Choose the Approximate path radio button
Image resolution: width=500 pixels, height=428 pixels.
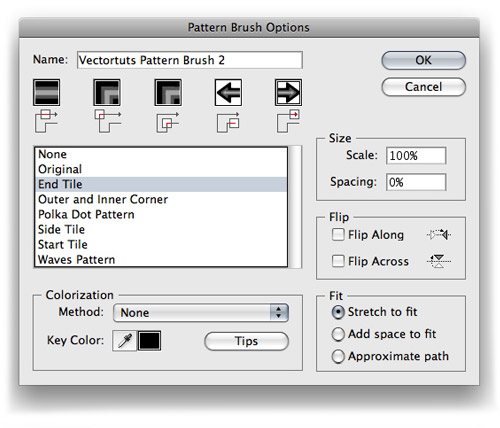[x=338, y=356]
